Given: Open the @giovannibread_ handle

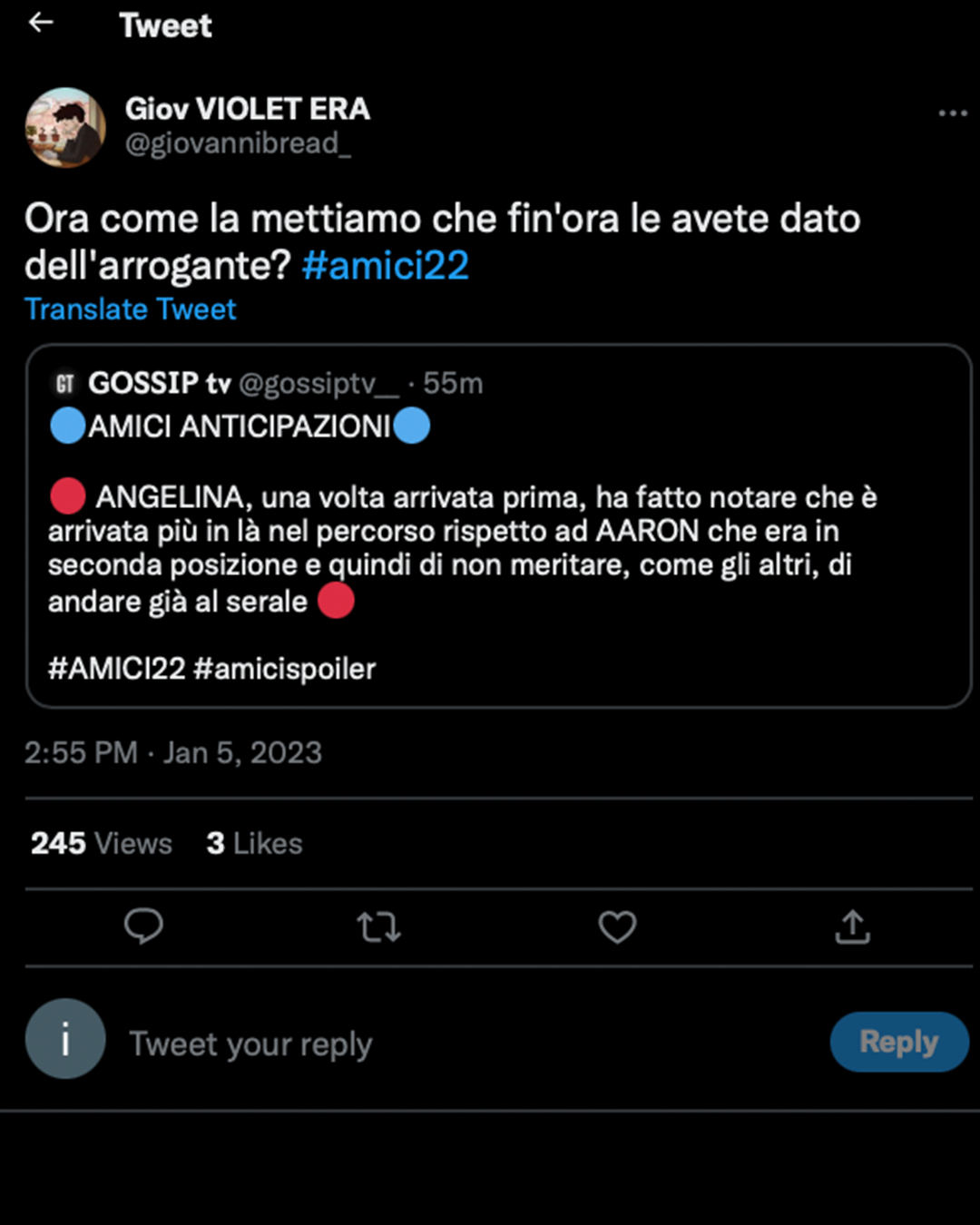Looking at the screenshot, I should pos(238,144).
